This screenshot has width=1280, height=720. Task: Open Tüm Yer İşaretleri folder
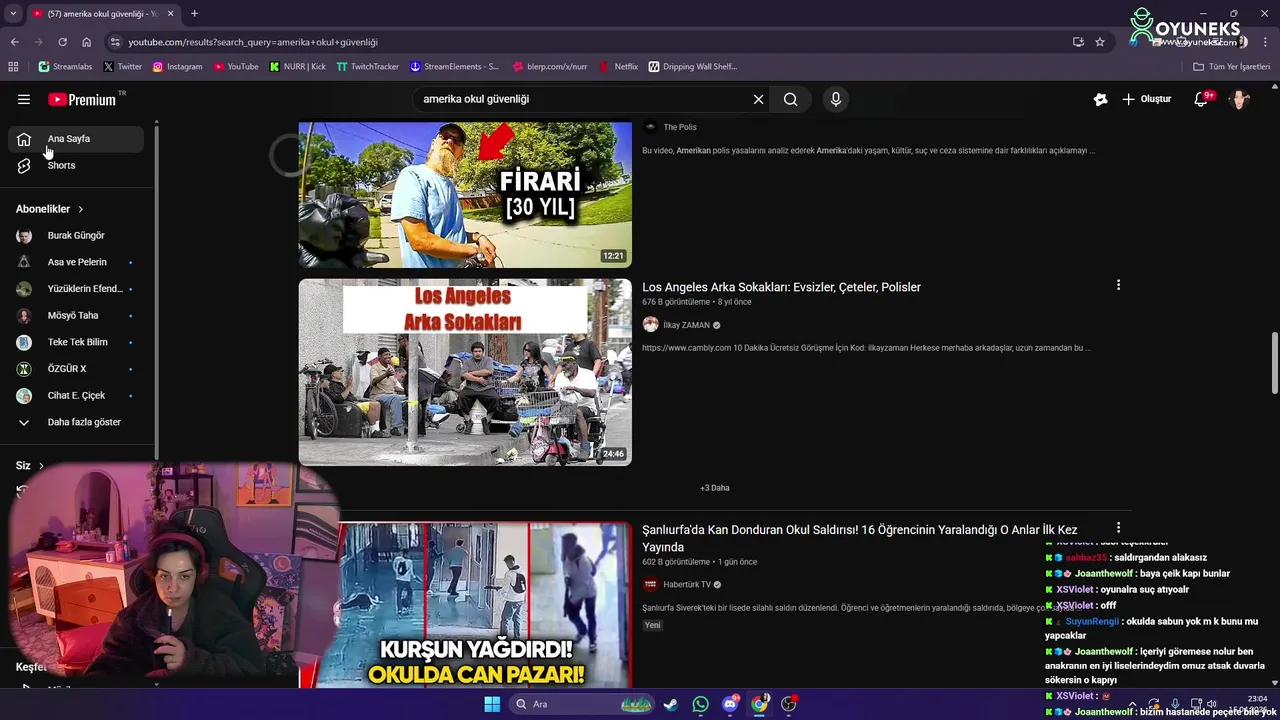point(1232,67)
